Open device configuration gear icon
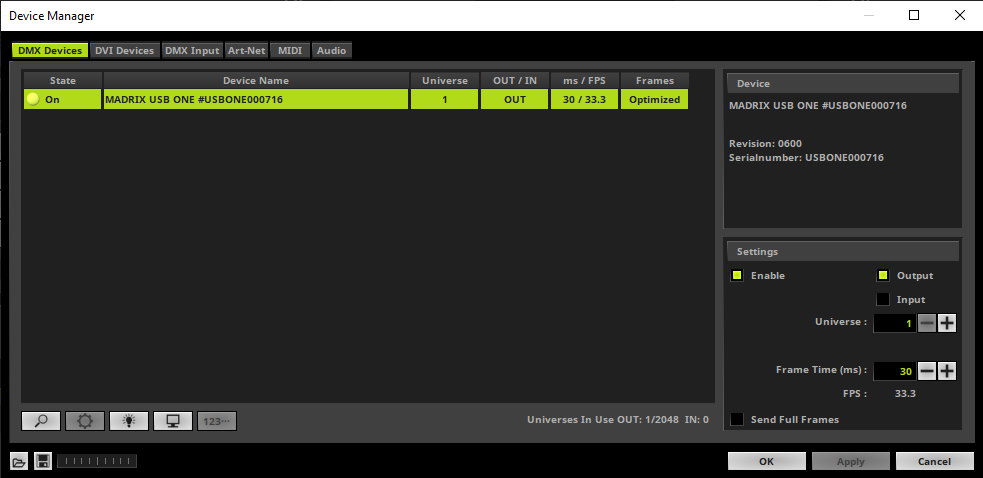Screen dimensions: 983x478 pyautogui.click(x=85, y=421)
